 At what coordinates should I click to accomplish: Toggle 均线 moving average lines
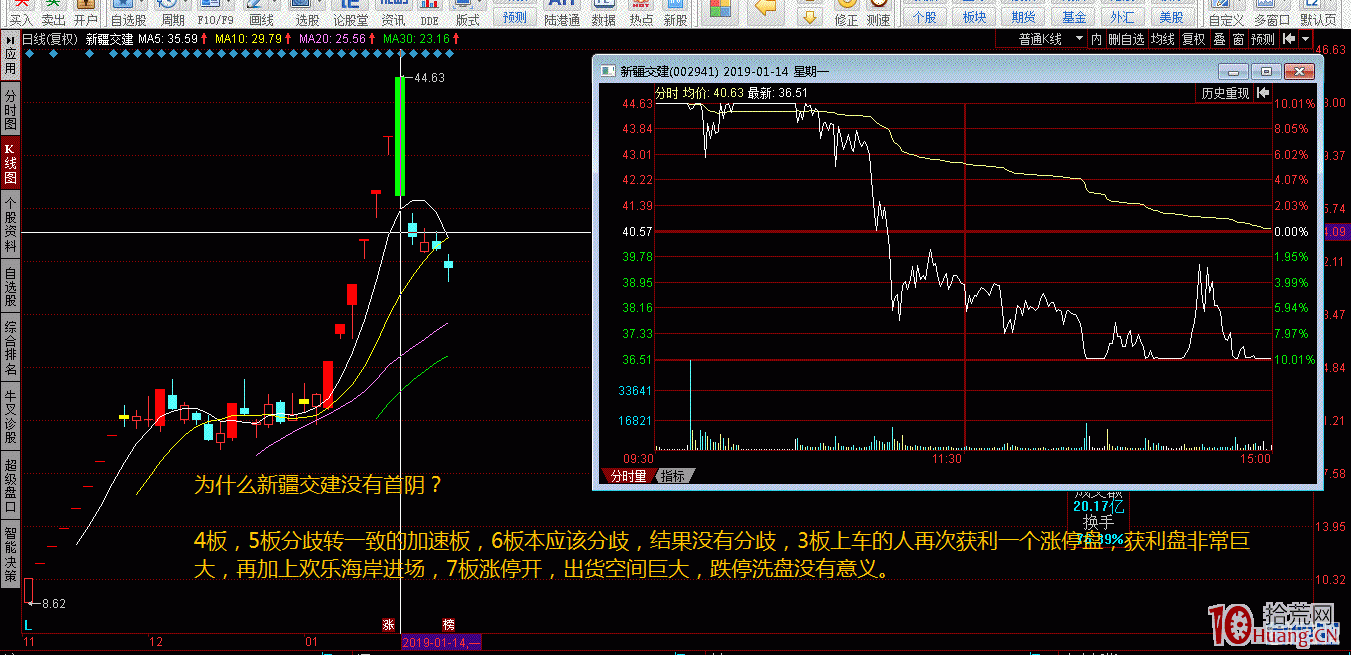tap(1162, 39)
